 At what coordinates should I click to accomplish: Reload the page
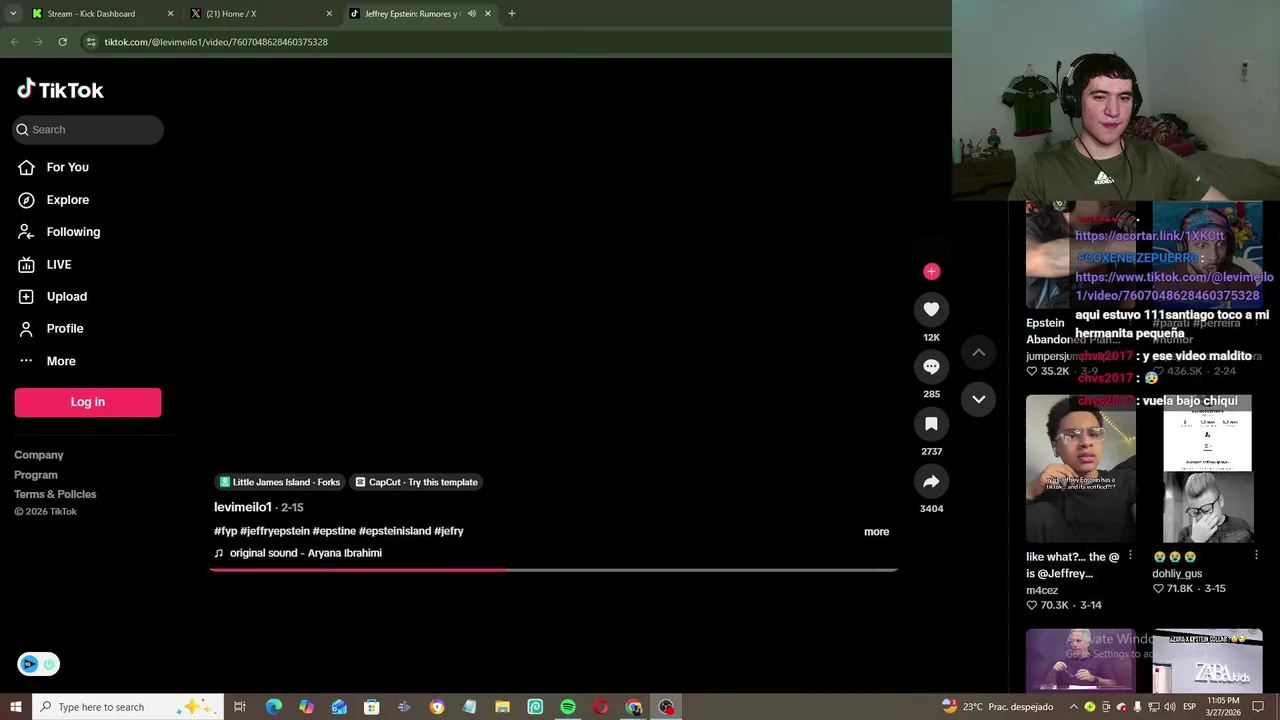(62, 42)
